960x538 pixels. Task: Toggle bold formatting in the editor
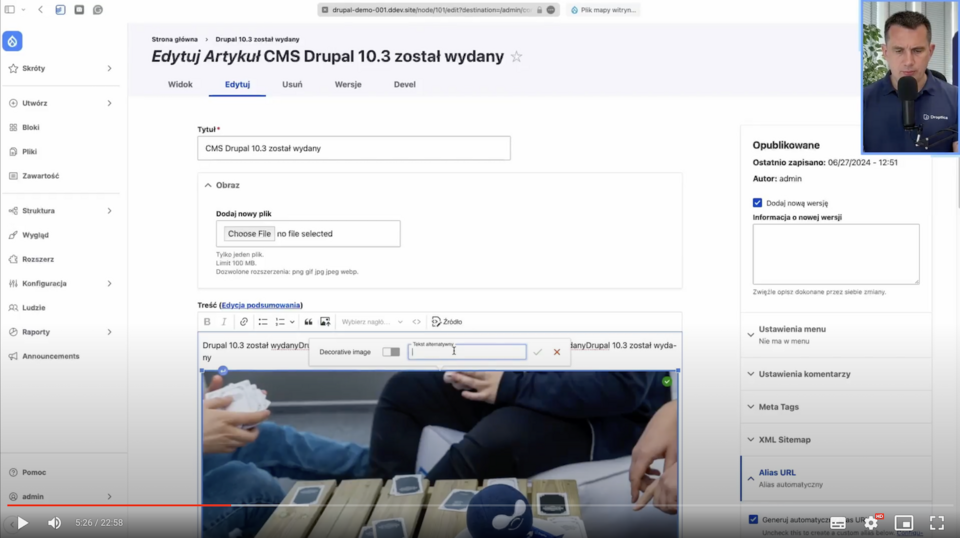[207, 322]
